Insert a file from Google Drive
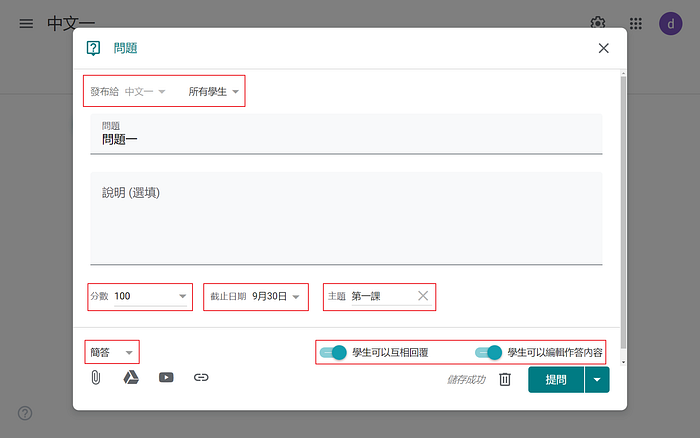700x438 pixels. pyautogui.click(x=131, y=377)
